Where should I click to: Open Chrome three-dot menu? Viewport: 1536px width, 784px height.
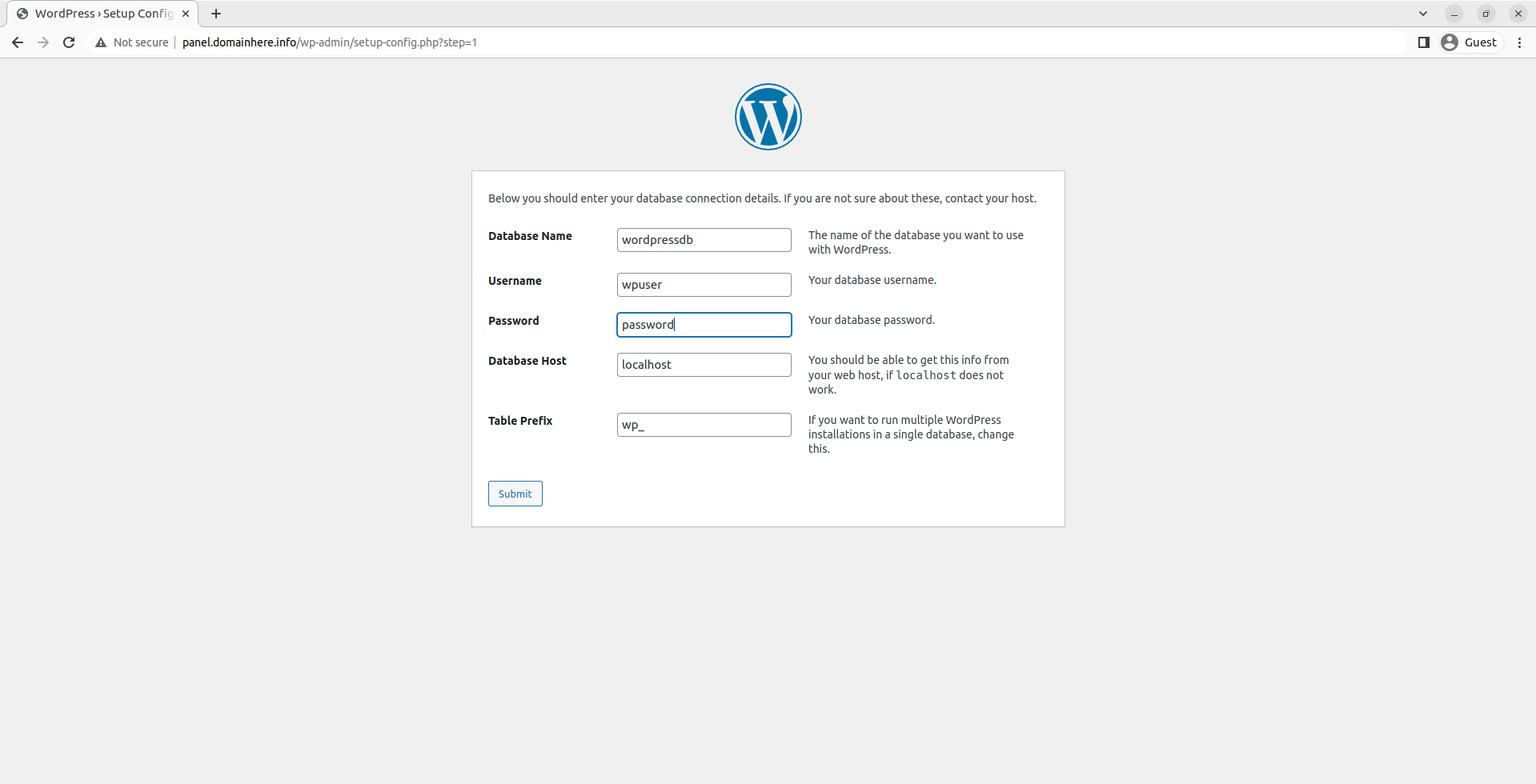(1519, 42)
